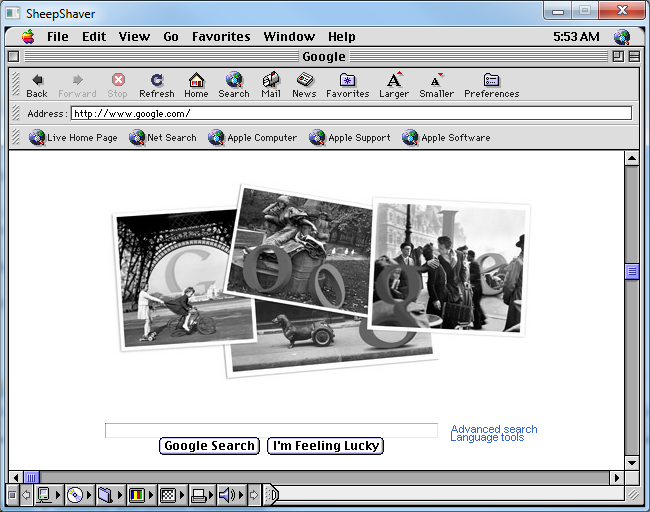Click the horizontal scrollbar thumb
Image resolution: width=650 pixels, height=512 pixels.
[31, 478]
